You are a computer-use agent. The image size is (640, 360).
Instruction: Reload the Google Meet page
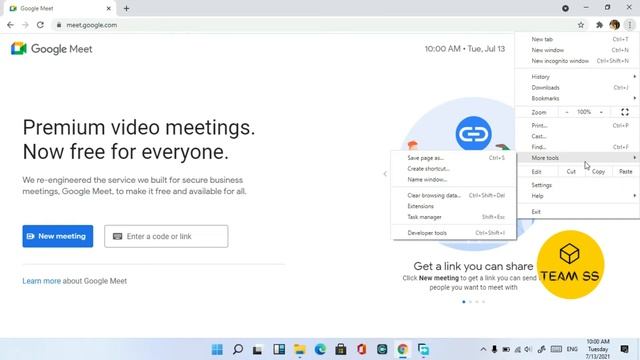(x=40, y=25)
